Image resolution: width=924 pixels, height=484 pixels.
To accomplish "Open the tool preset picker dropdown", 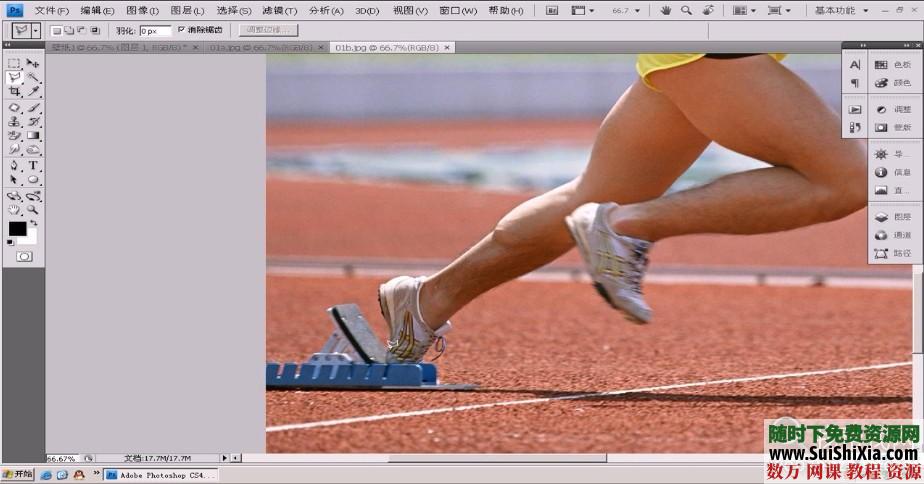I will coord(36,30).
